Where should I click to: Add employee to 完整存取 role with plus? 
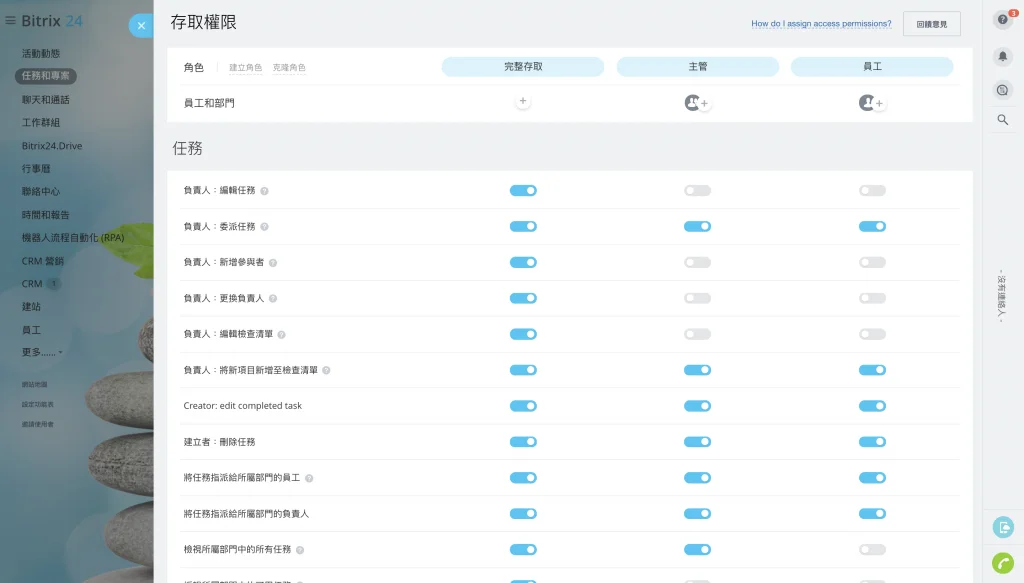[x=523, y=102]
